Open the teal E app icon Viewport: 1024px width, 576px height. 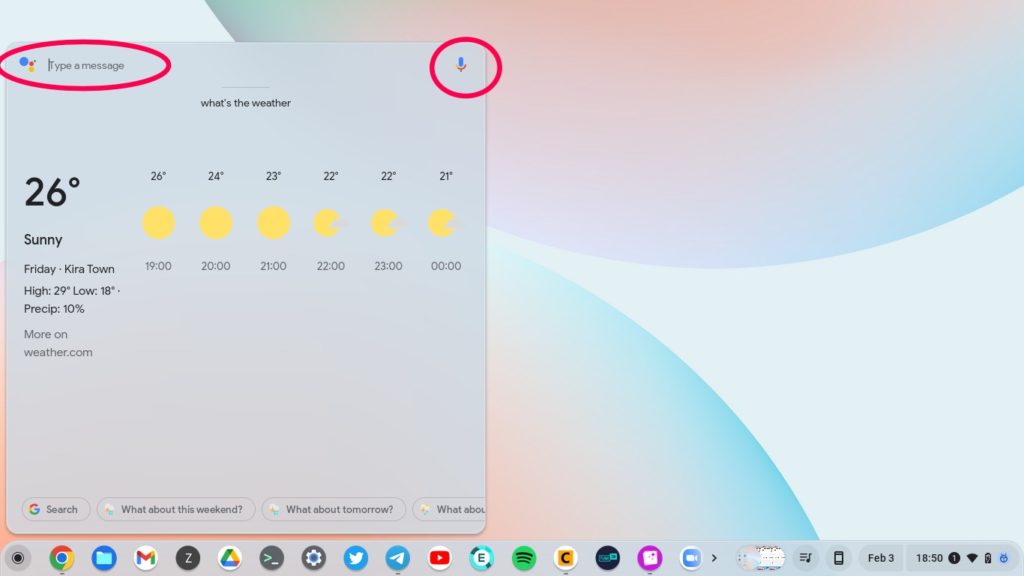(x=481, y=558)
